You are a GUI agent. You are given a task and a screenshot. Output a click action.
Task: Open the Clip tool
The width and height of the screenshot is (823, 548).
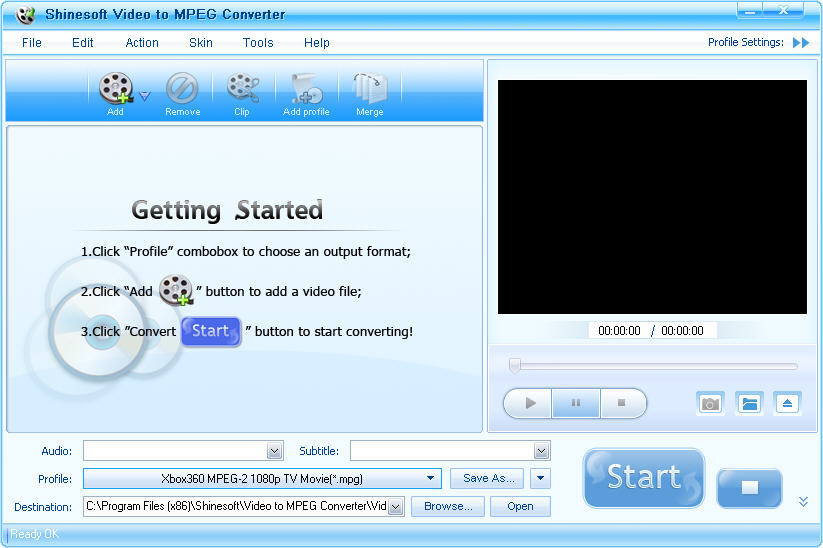(x=242, y=90)
